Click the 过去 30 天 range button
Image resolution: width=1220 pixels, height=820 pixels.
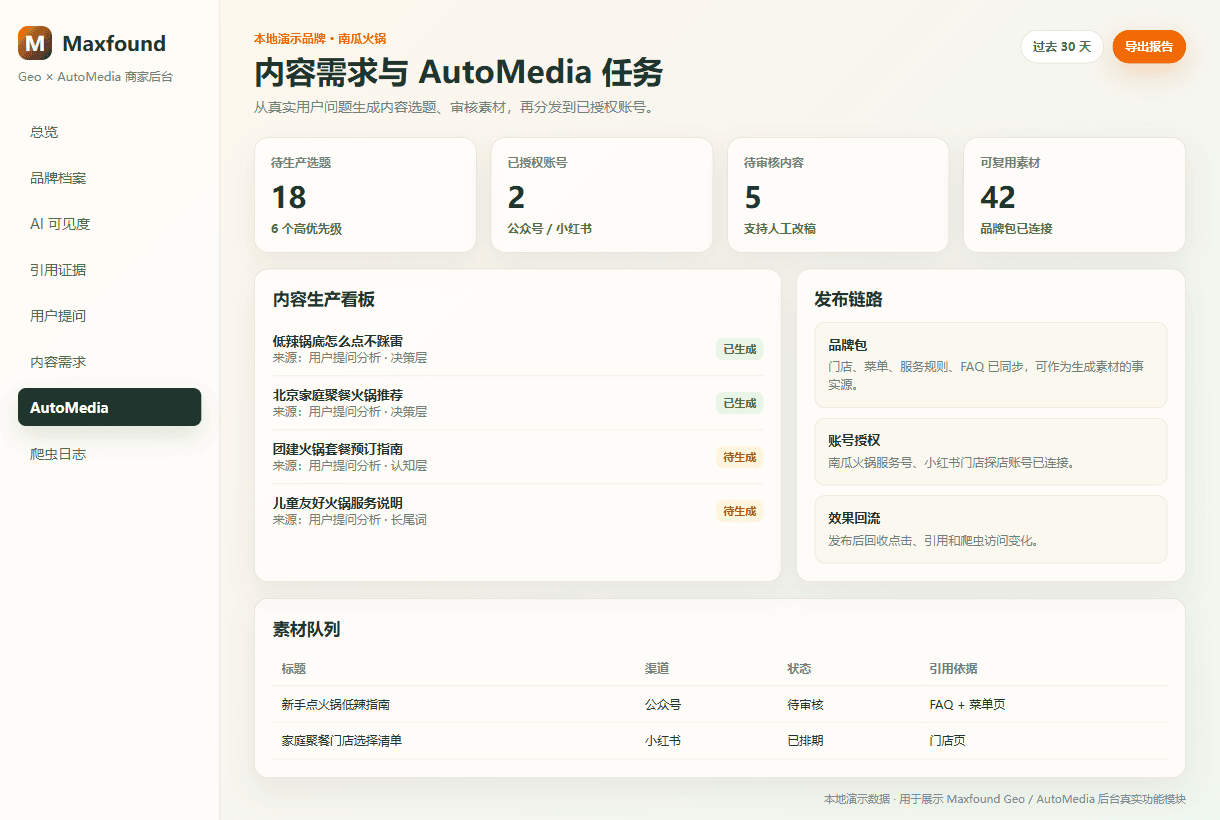pos(1062,47)
